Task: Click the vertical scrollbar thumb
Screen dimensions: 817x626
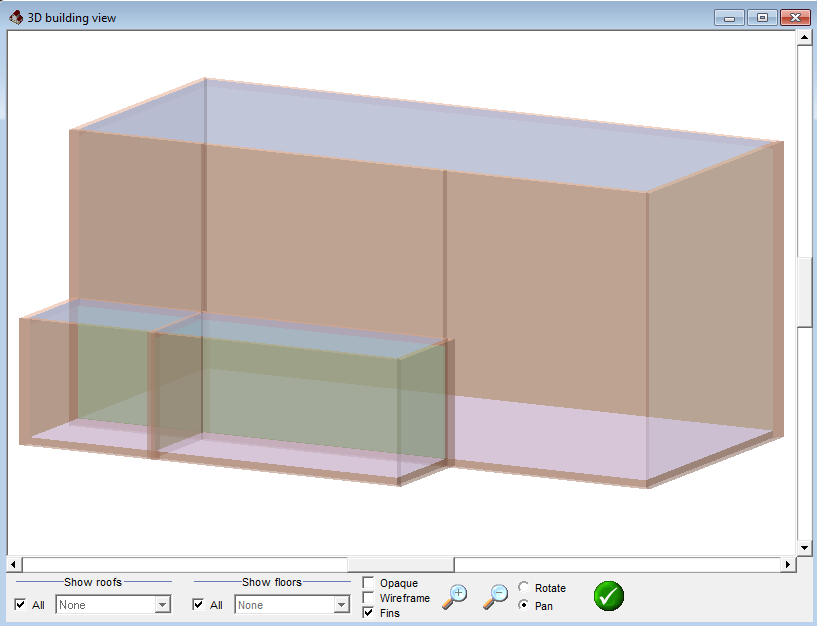Action: click(804, 292)
